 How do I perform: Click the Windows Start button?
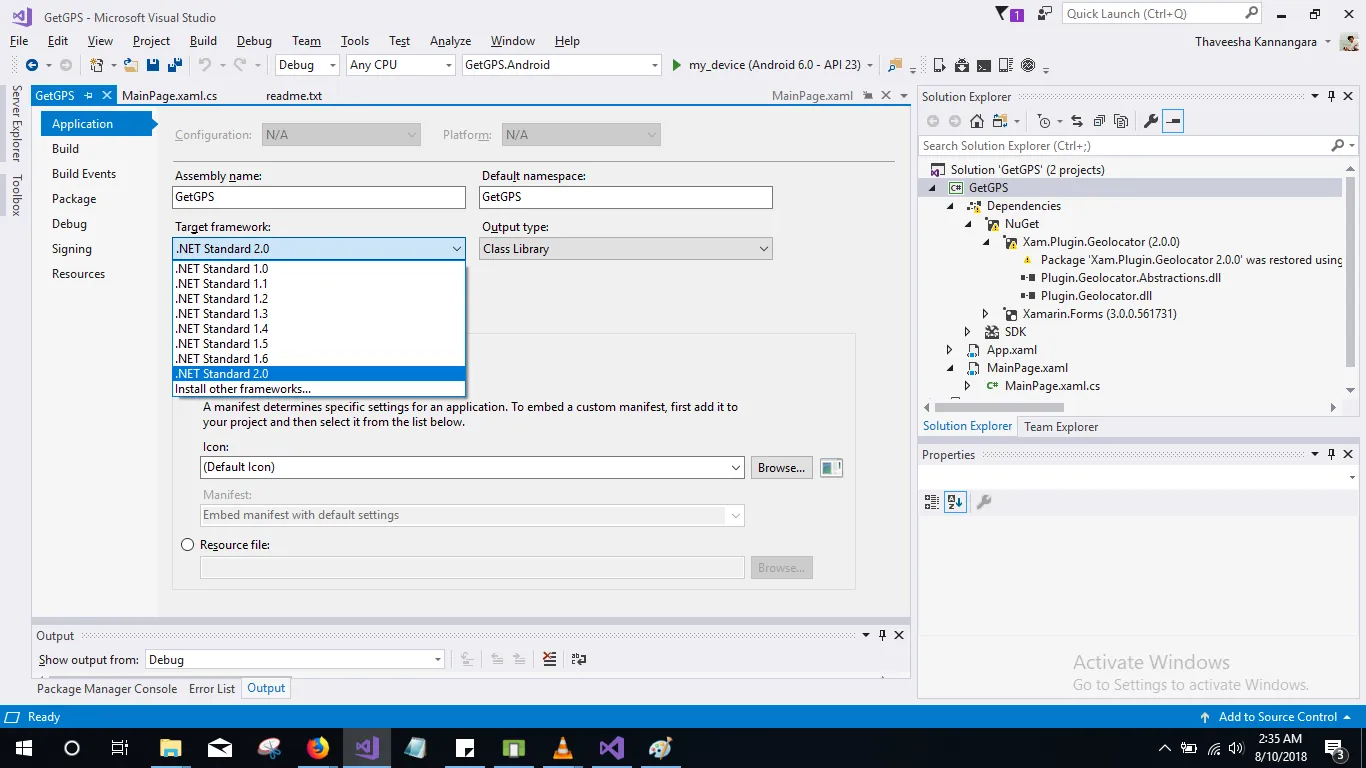pos(23,747)
